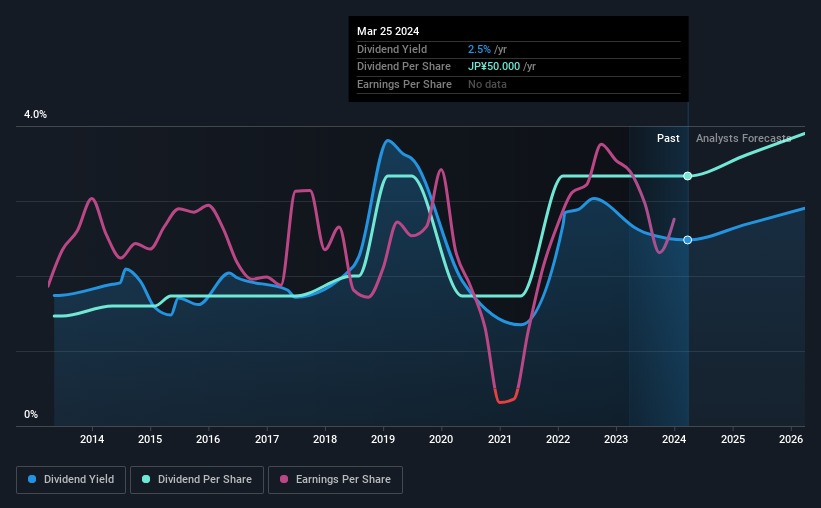Click the 4.0% y-axis label
Viewport: 821px width, 508px height.
pos(35,114)
